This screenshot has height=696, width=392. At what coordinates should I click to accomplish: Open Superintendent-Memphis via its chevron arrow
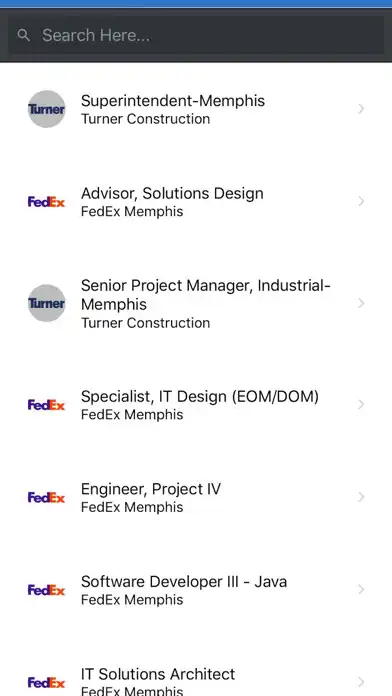point(361,109)
